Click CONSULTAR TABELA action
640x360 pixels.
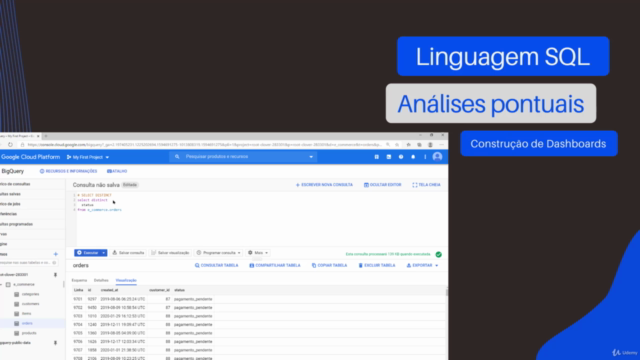click(216, 265)
